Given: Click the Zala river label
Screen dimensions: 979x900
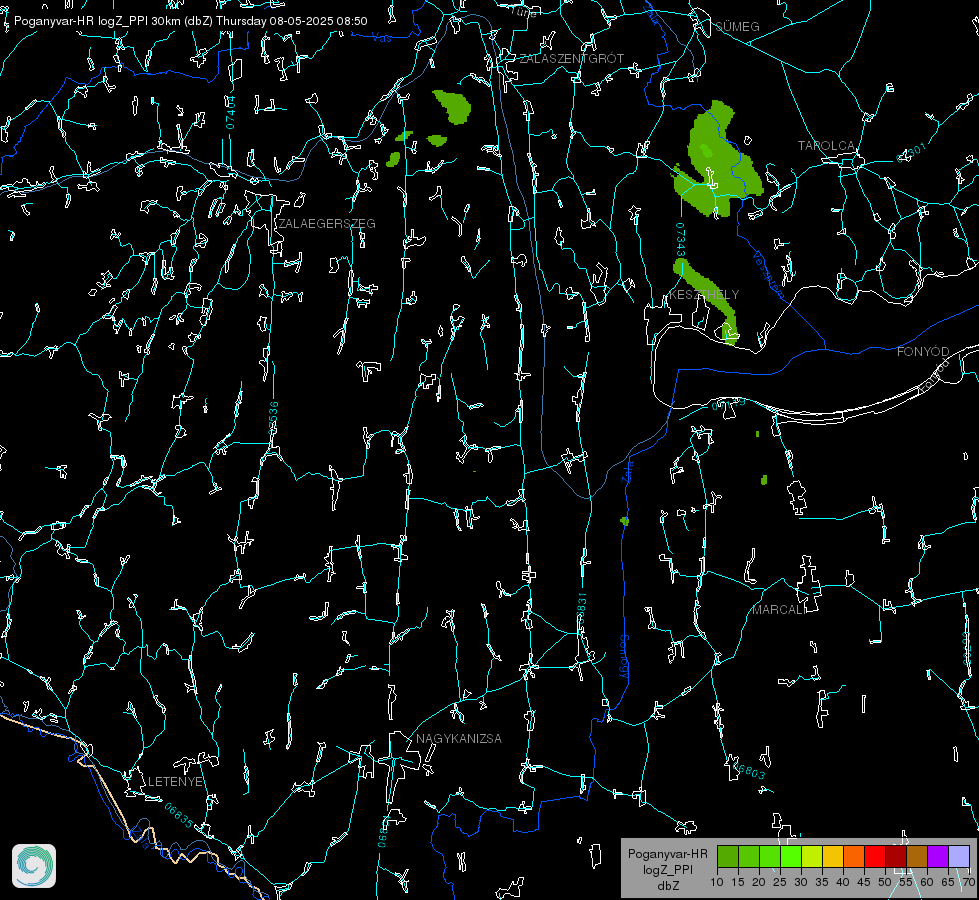Looking at the screenshot, I should tap(627, 470).
